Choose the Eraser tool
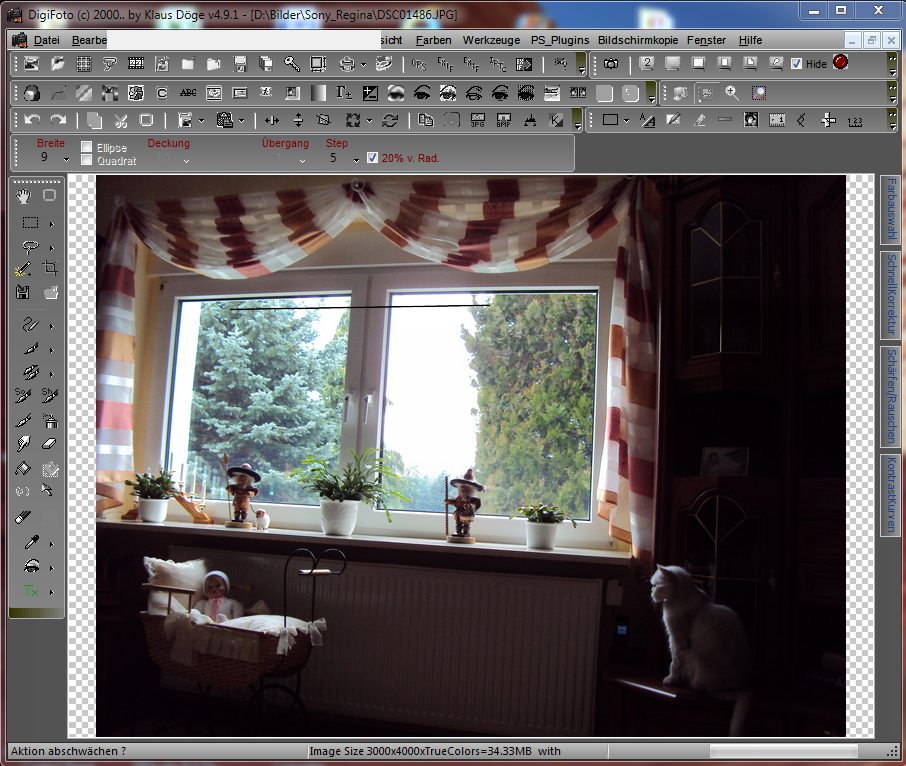Screen dimensions: 906x766 pyautogui.click(x=50, y=443)
